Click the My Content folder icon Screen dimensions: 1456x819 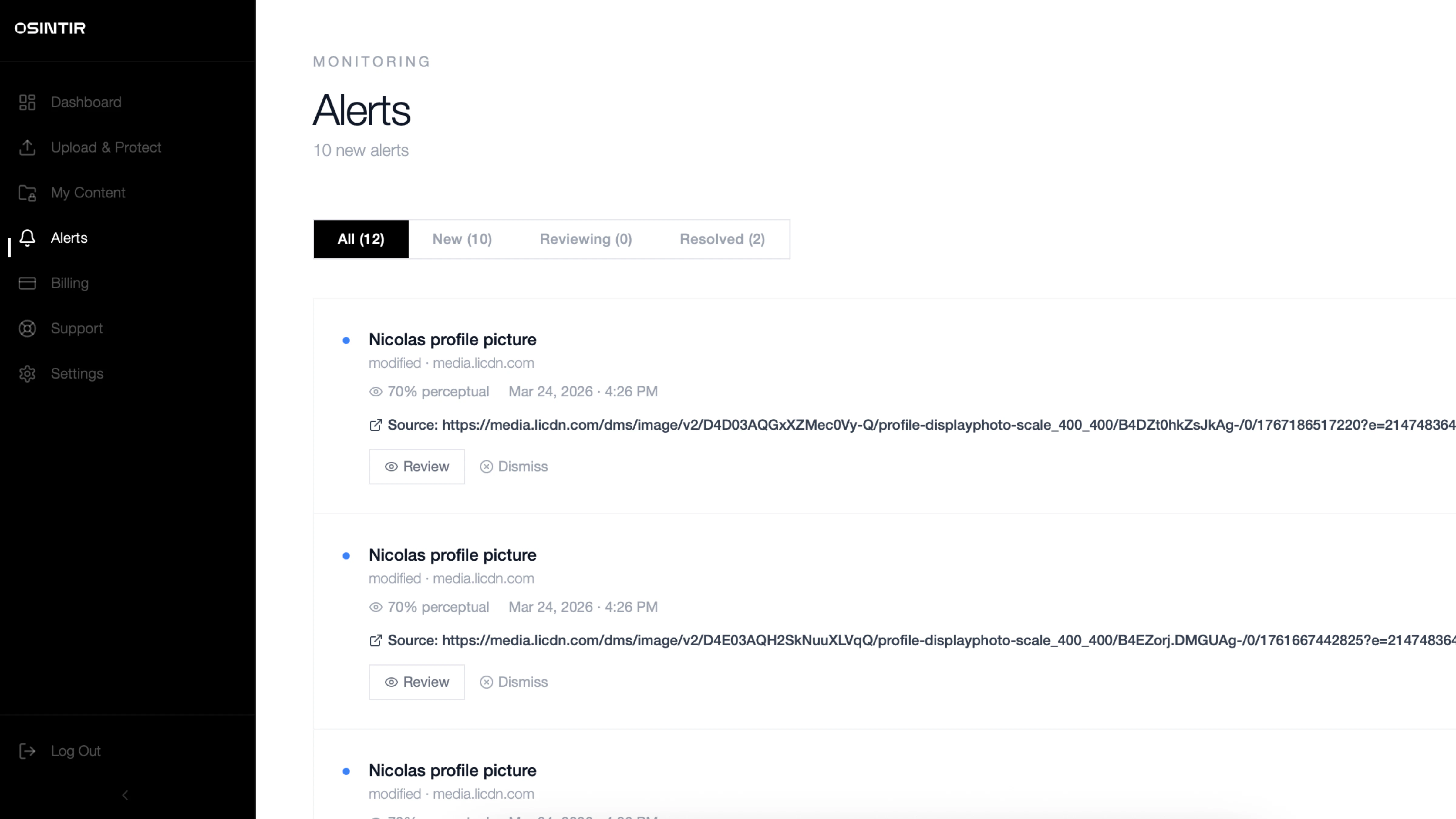(x=27, y=193)
